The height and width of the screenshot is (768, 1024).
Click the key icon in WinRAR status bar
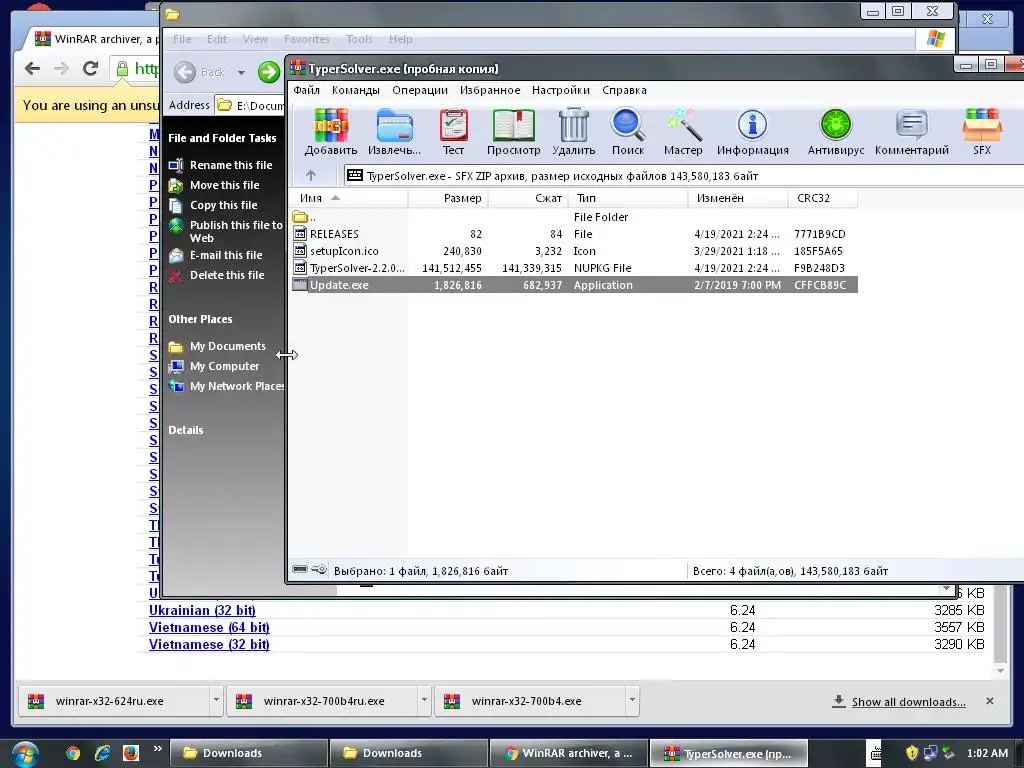tap(319, 569)
